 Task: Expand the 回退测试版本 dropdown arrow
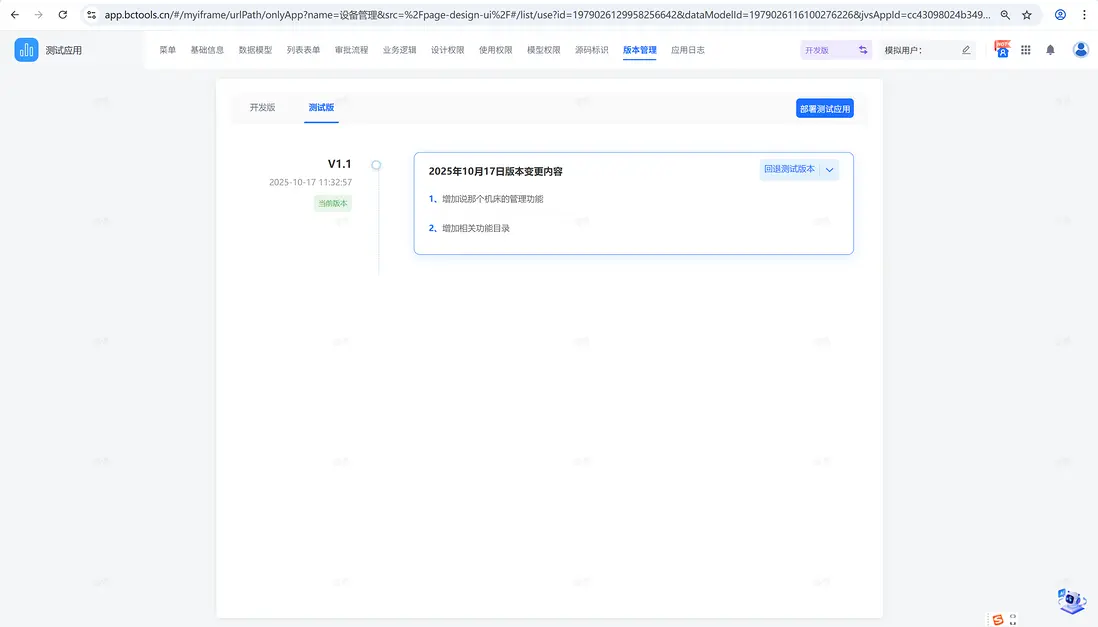click(830, 169)
